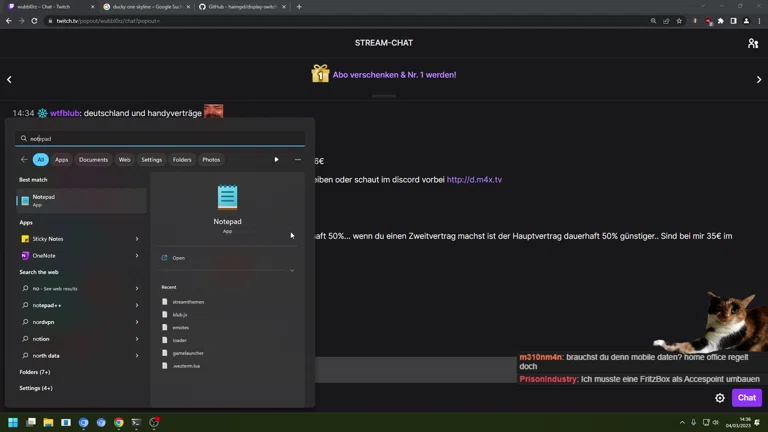The image size is (768, 432).
Task: Click the gift box icon in banner
Action: [x=320, y=74]
